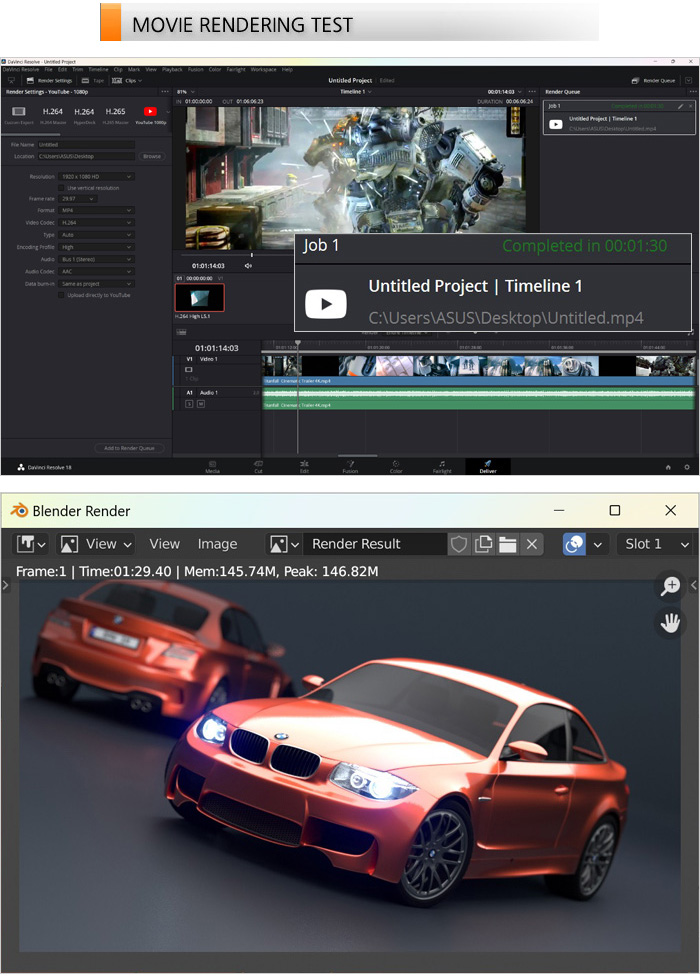Select the YouTube 1080p render preset

(150, 113)
